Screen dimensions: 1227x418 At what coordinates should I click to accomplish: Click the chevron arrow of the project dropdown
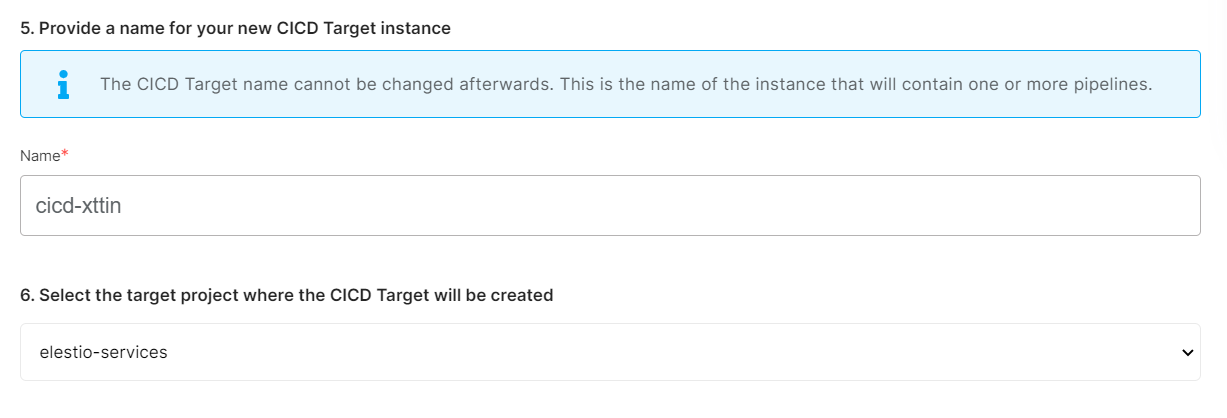coord(1187,352)
